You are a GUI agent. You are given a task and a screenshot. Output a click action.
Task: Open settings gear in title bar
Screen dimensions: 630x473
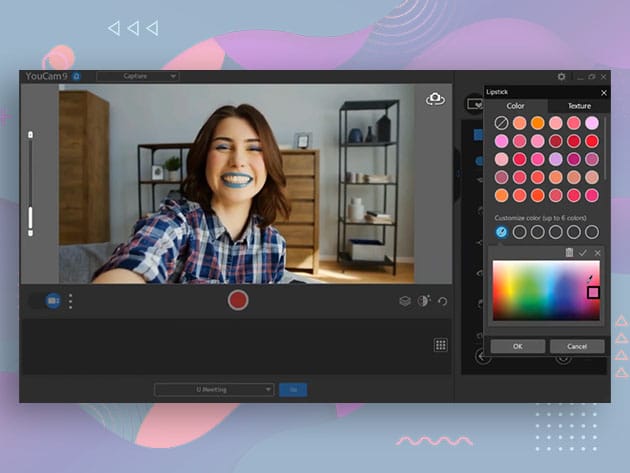[x=561, y=76]
